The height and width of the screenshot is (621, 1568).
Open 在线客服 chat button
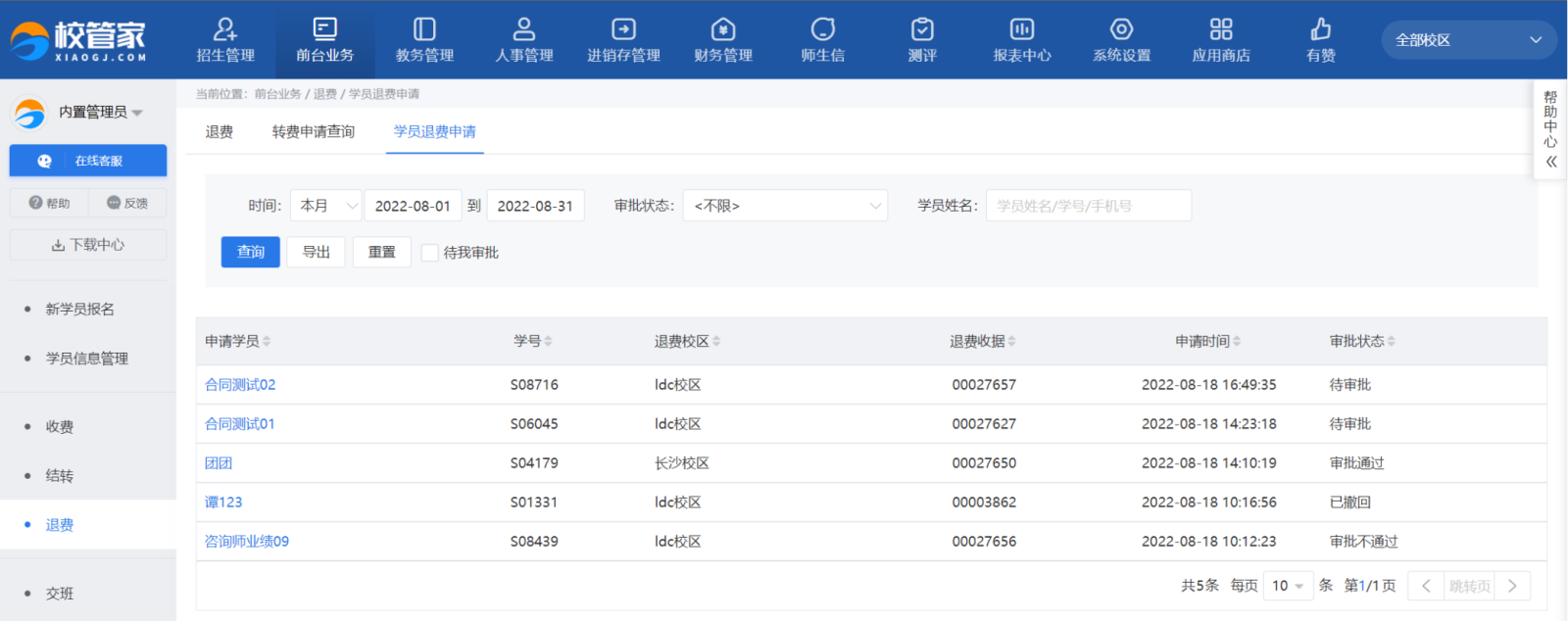point(88,161)
